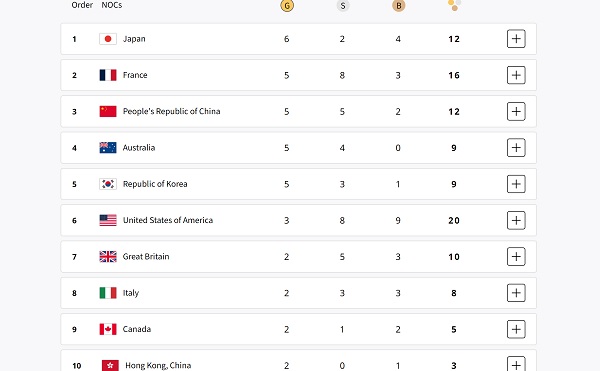Expand Hong Kong, China row
This screenshot has width=600, height=371.
point(516,364)
